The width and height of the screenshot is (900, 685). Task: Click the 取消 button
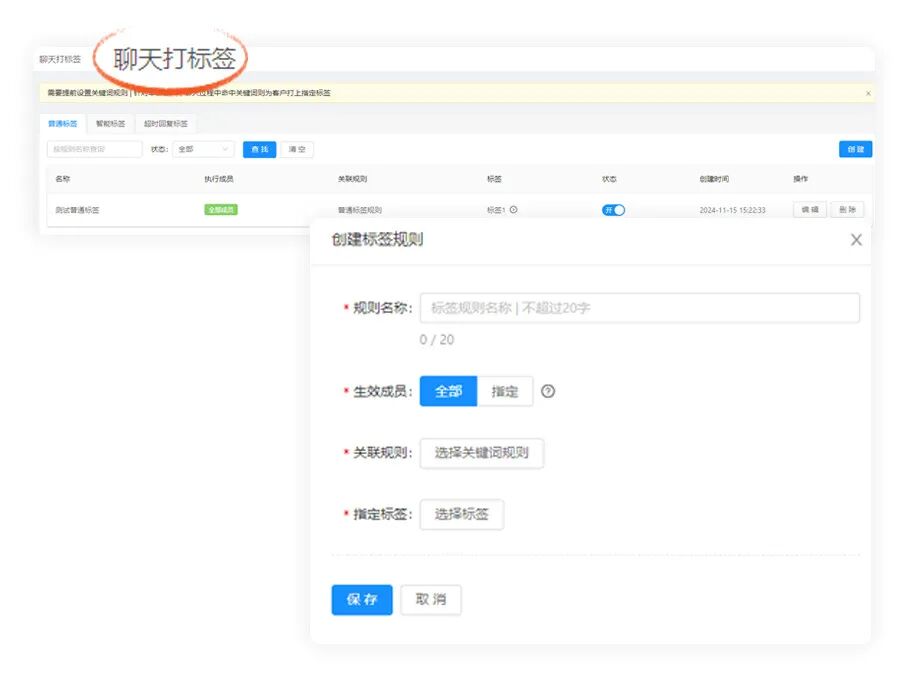(x=431, y=600)
